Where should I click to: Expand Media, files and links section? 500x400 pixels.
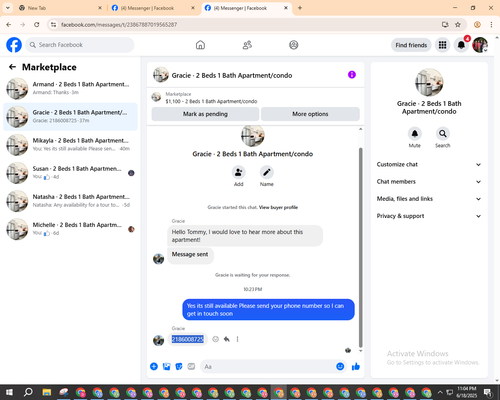point(429,199)
